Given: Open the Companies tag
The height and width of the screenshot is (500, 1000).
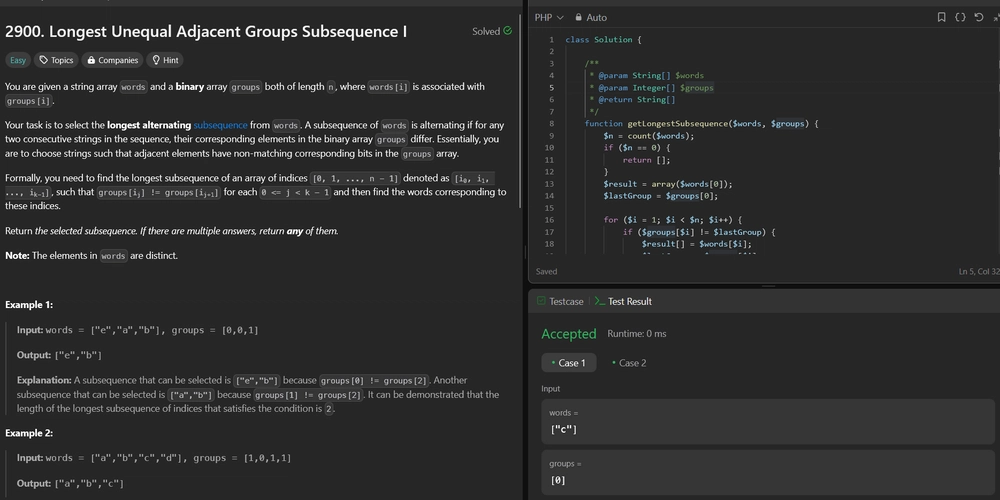Looking at the screenshot, I should click(x=112, y=60).
